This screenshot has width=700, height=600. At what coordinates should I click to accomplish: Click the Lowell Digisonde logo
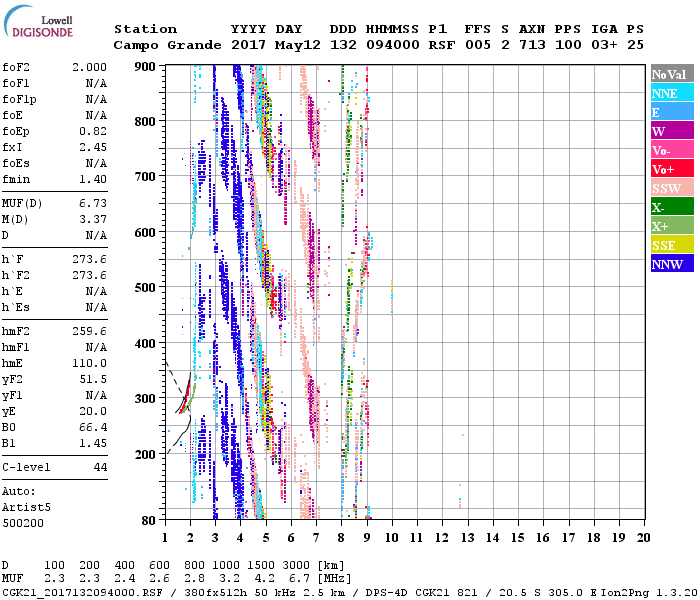point(38,22)
